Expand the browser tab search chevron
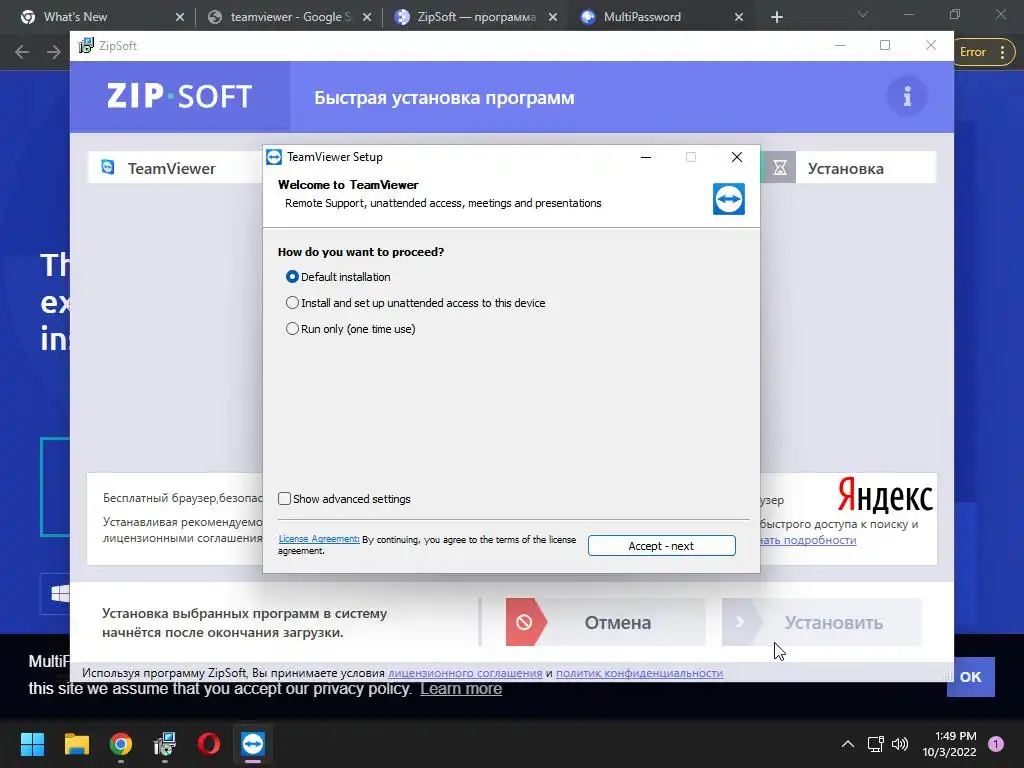This screenshot has width=1024, height=768. point(863,14)
